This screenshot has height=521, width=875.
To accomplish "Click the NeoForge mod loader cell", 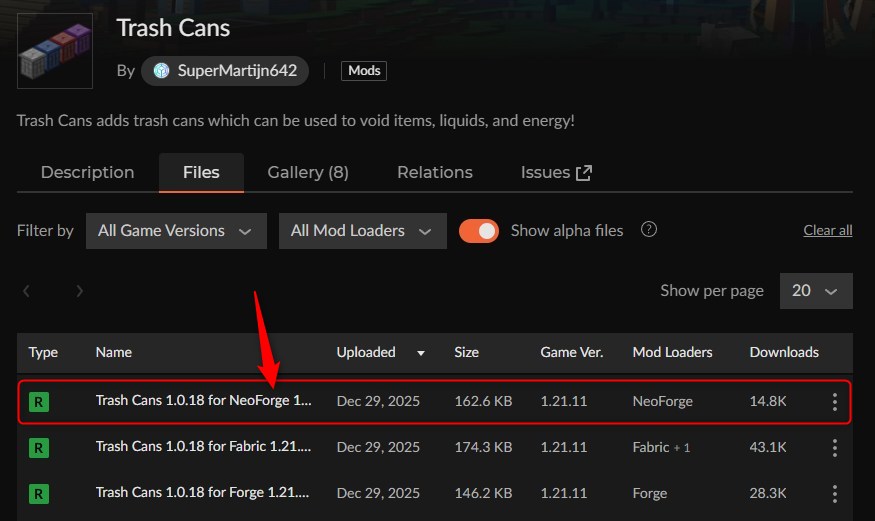I will click(x=662, y=402).
